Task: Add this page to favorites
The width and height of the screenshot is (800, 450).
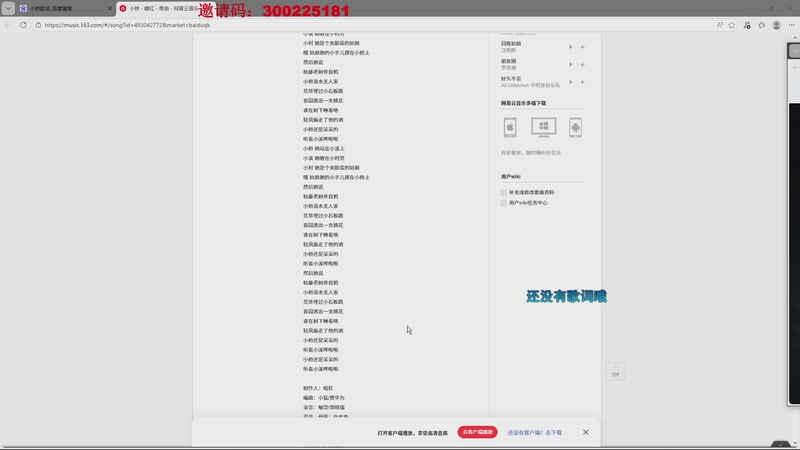Action: pos(732,25)
